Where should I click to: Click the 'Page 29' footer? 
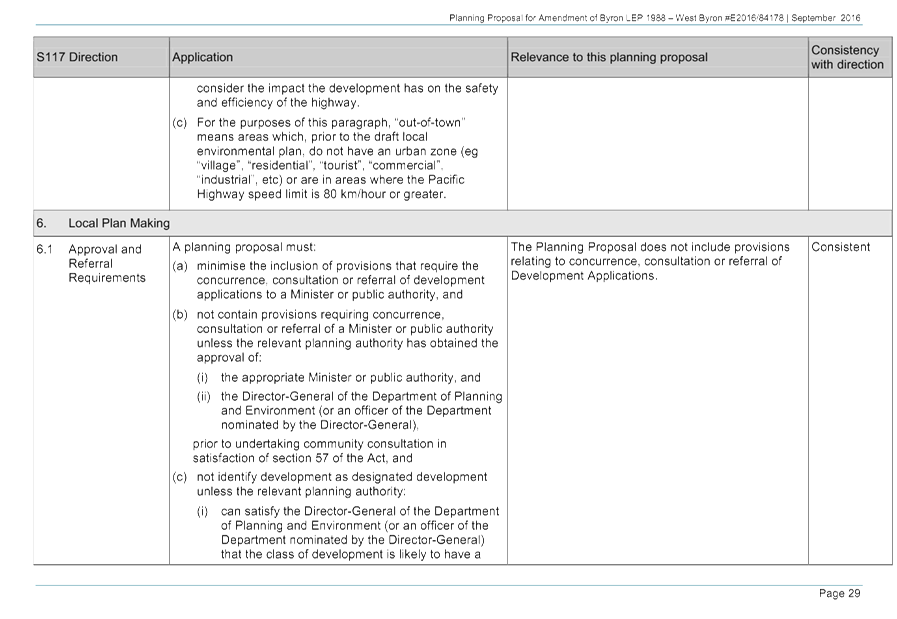(x=839, y=593)
